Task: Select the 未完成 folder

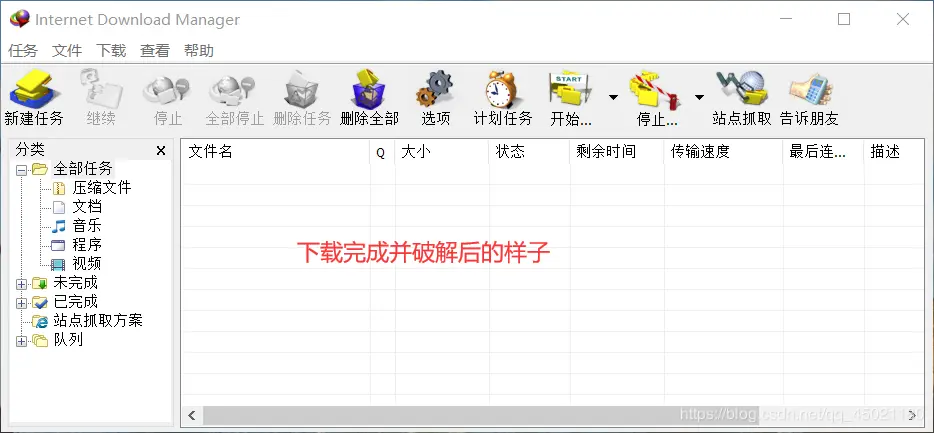Action: pyautogui.click(x=76, y=283)
